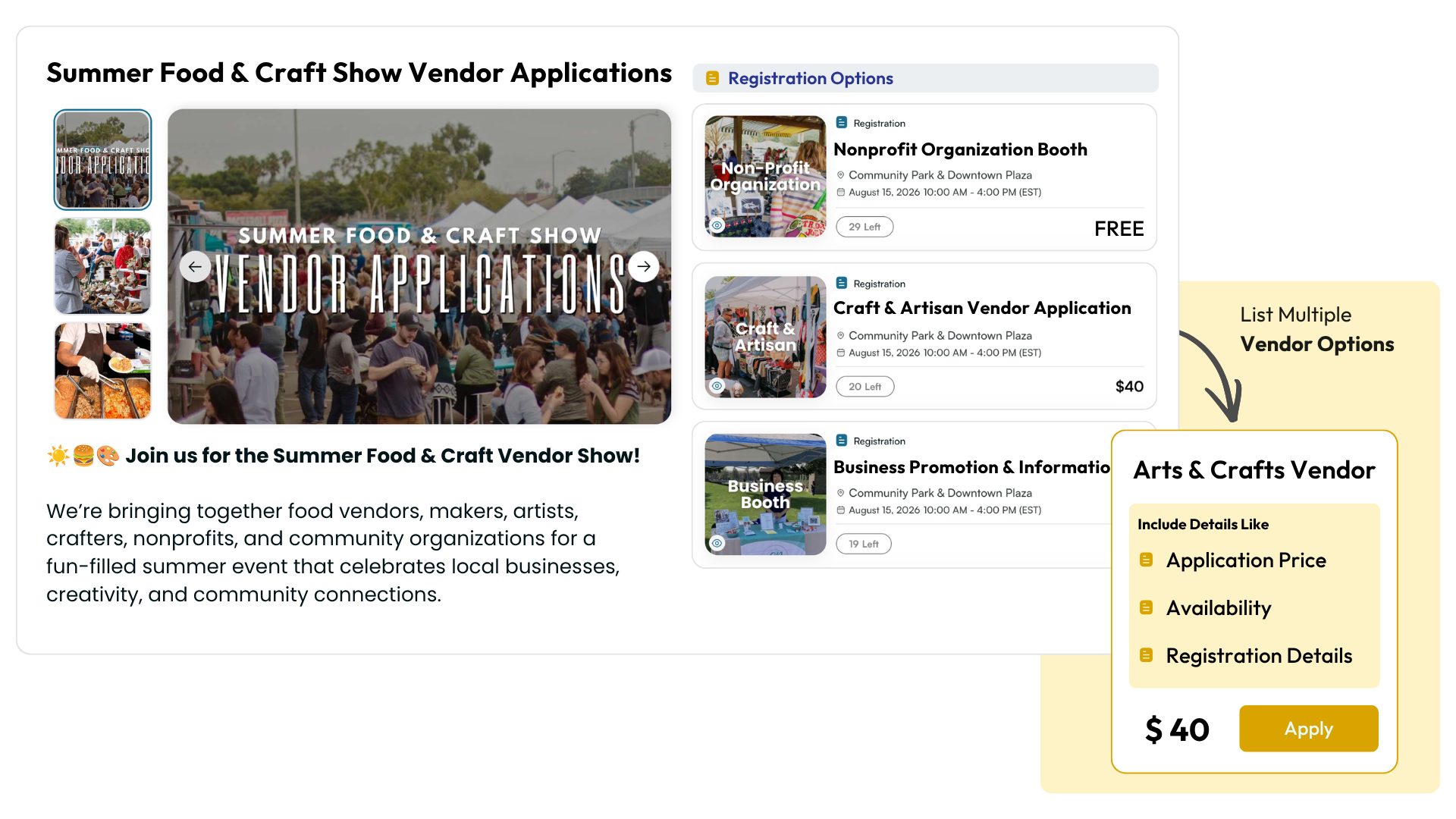Click the FREE price label
1456x819 pixels.
click(1119, 229)
